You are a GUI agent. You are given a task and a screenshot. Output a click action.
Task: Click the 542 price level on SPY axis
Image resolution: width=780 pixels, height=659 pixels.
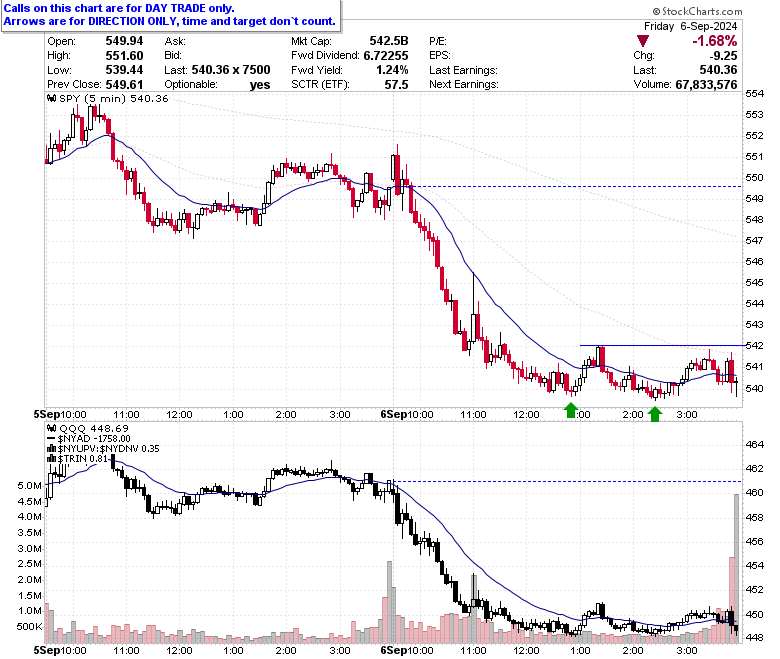[x=754, y=345]
